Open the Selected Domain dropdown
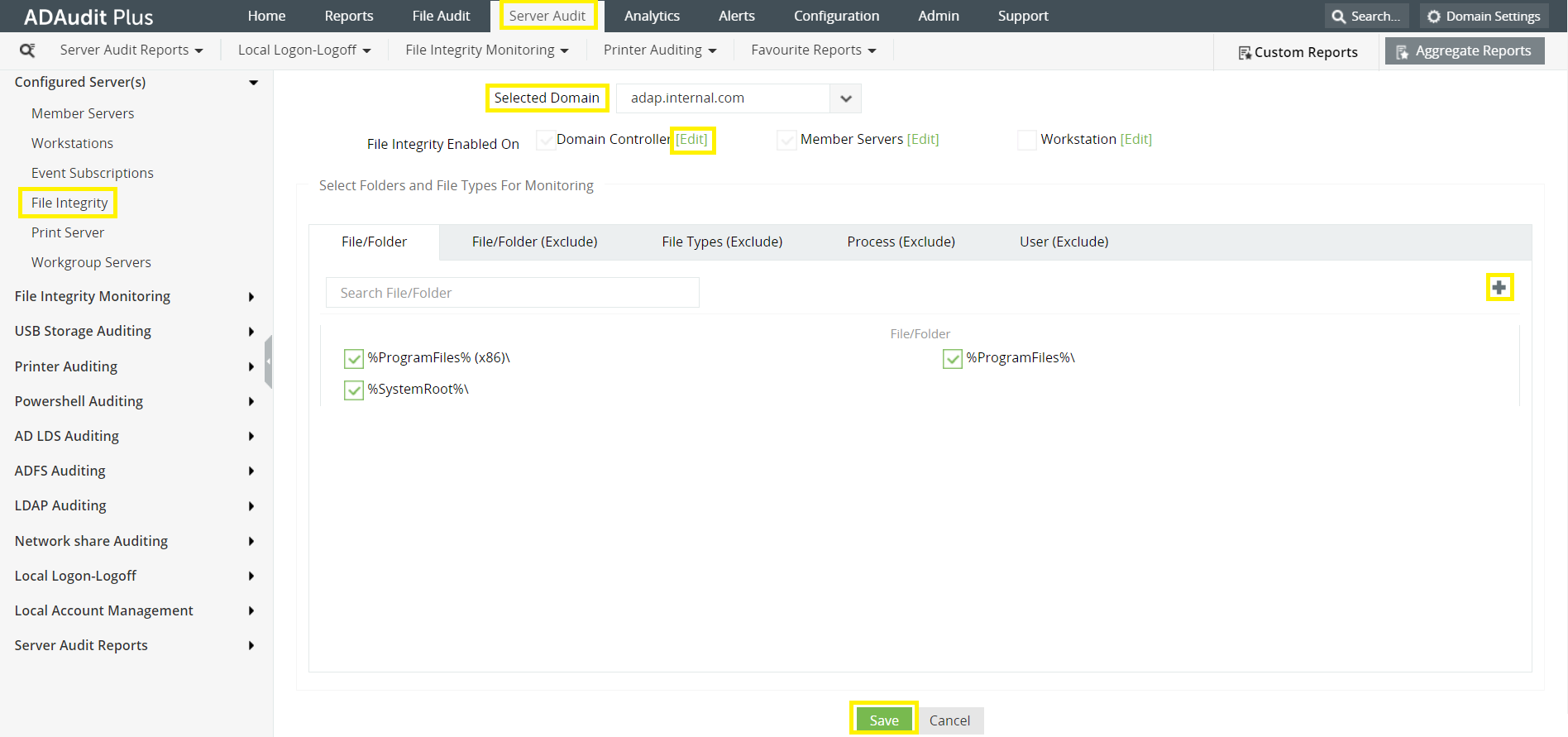 (845, 98)
